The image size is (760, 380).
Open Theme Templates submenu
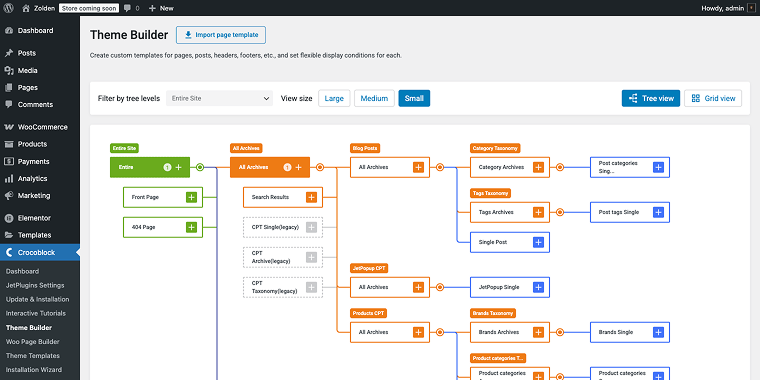pyautogui.click(x=33, y=356)
